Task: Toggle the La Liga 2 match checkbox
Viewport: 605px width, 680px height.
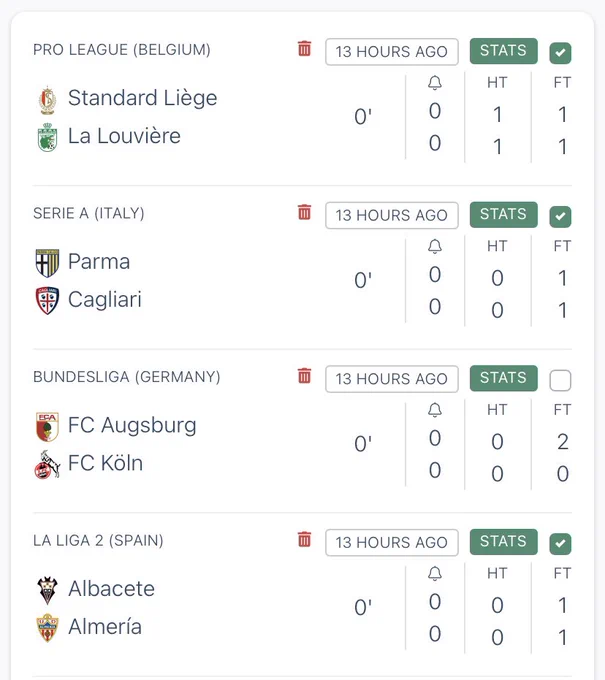Action: (x=560, y=544)
